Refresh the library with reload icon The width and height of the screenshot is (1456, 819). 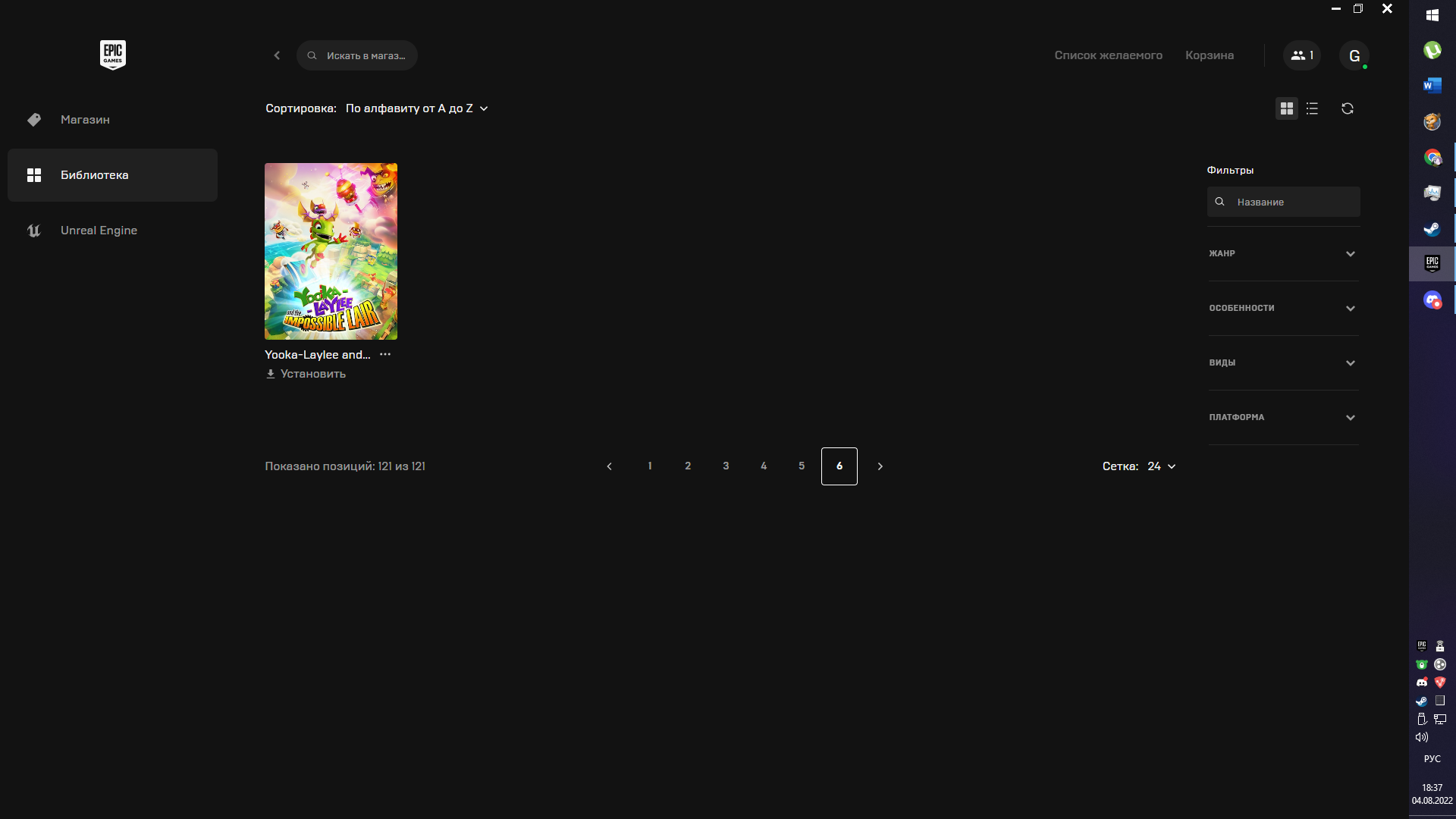(1347, 108)
